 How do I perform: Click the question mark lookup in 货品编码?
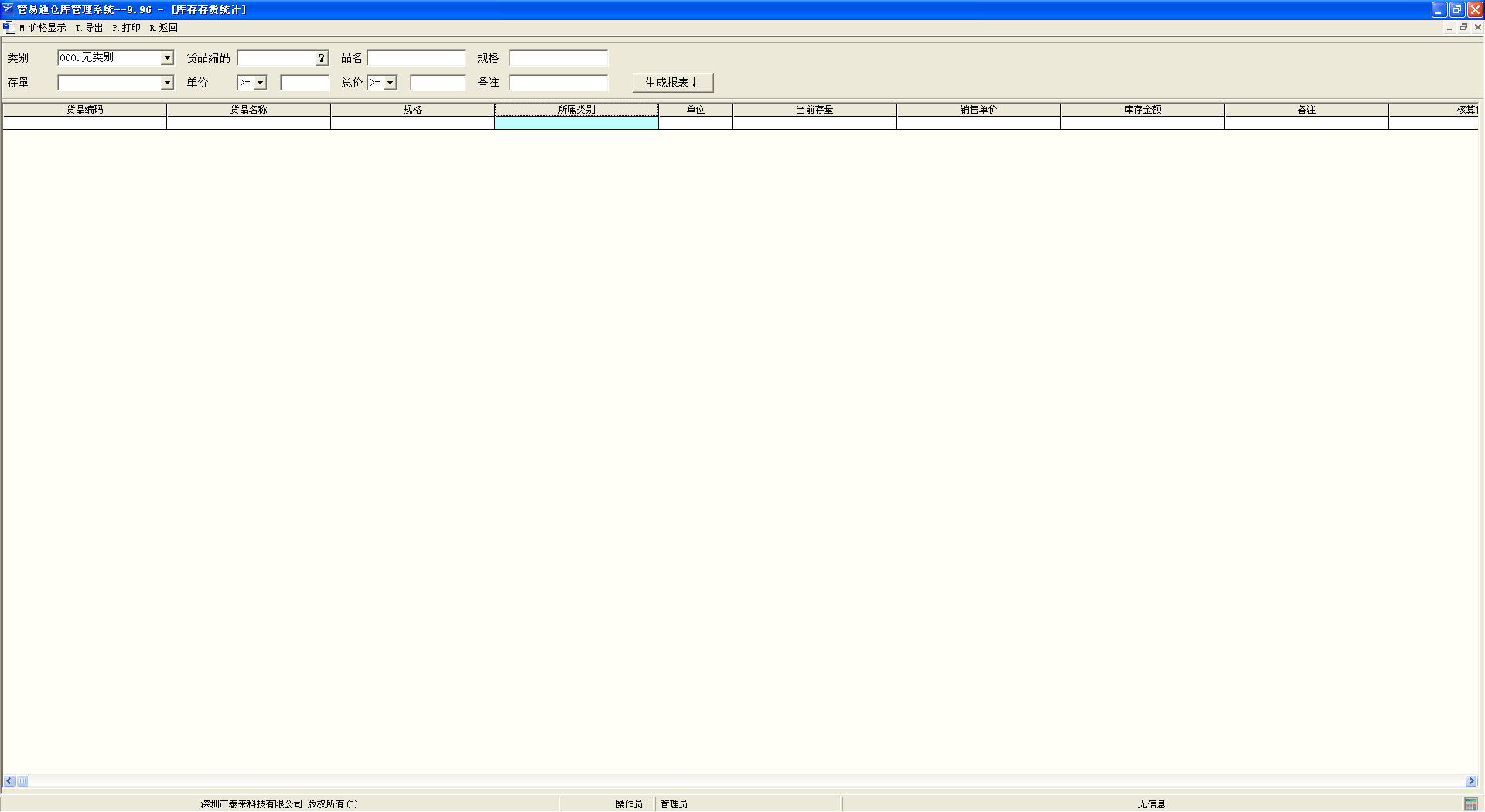coord(322,58)
